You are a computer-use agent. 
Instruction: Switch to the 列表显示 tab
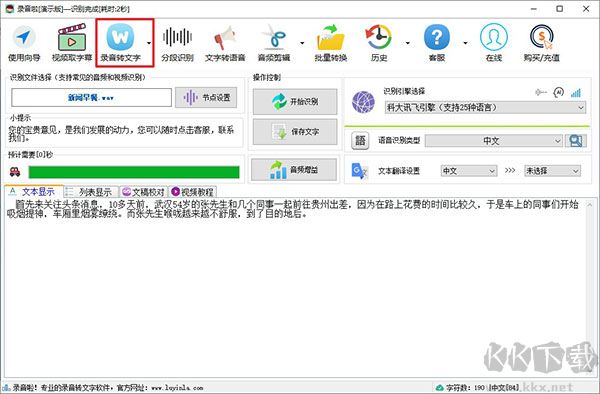click(91, 192)
